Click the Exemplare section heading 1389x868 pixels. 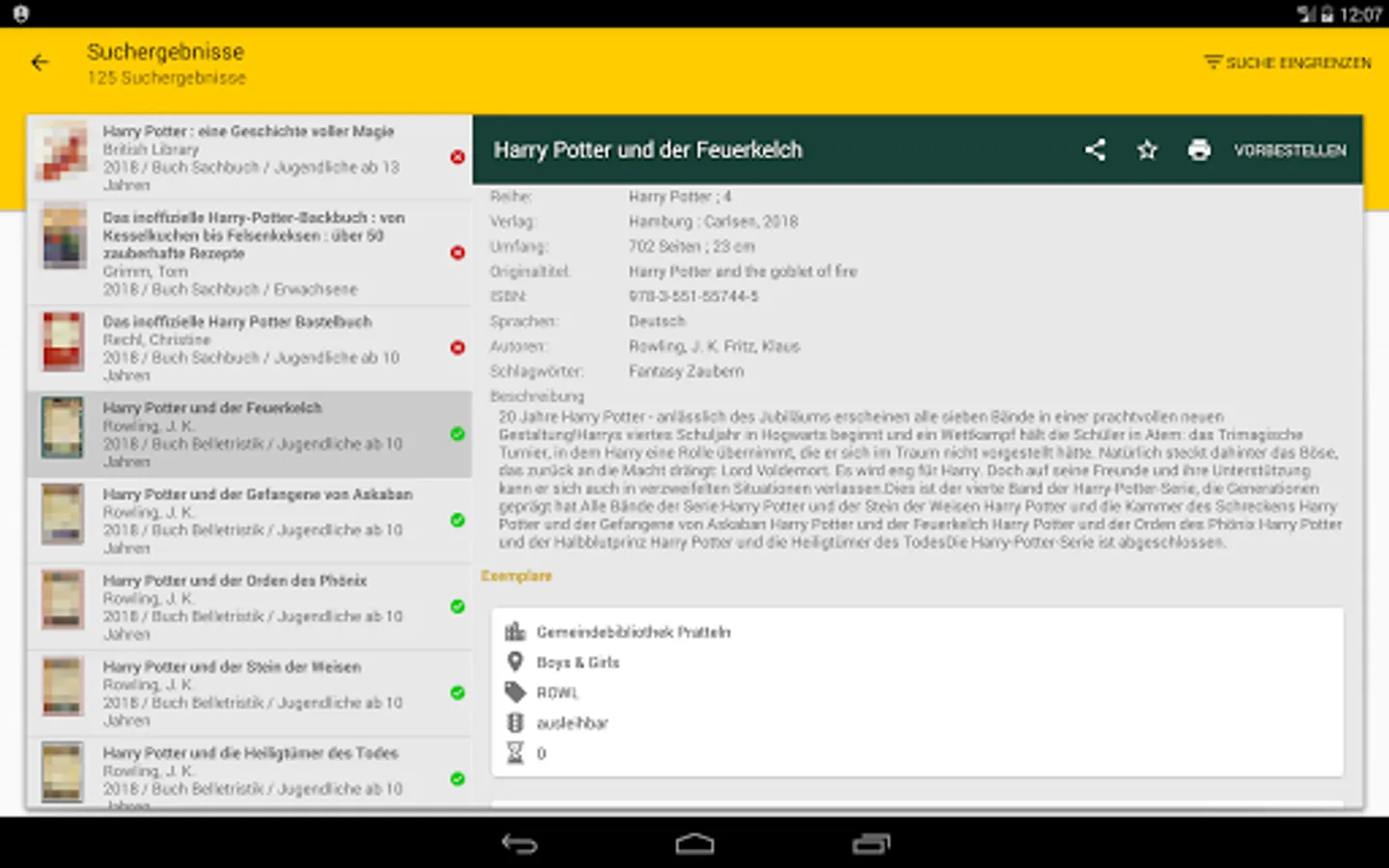click(516, 576)
